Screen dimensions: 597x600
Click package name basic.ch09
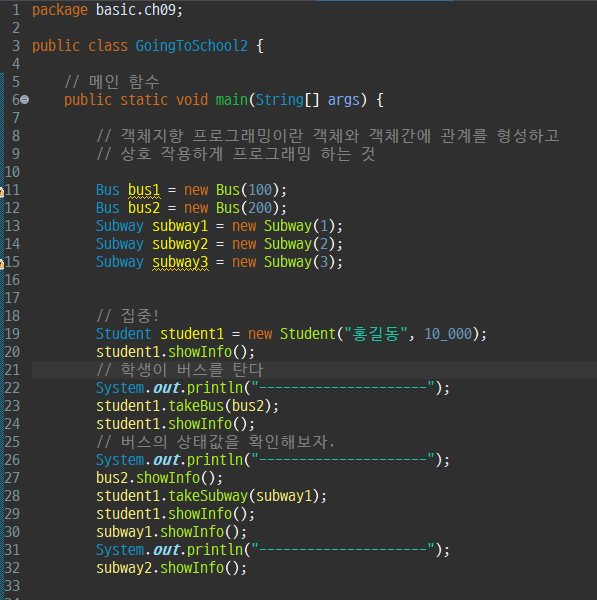coord(136,10)
